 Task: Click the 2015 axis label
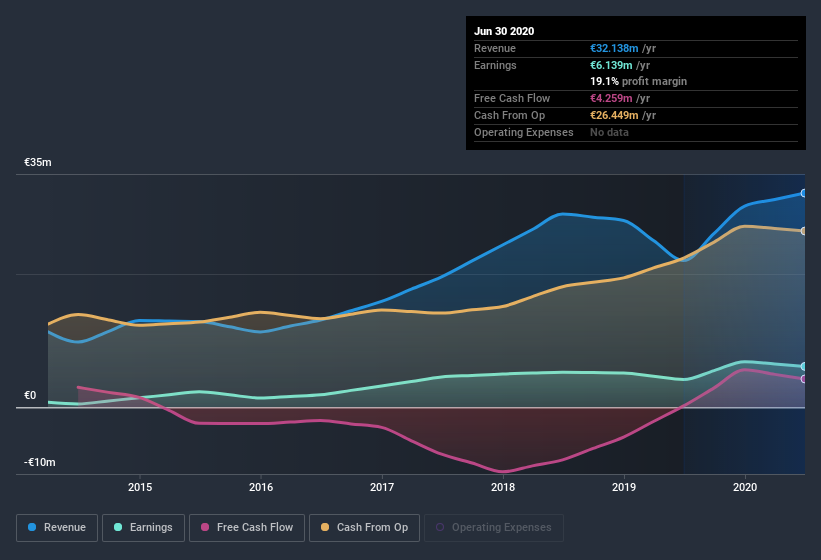[140, 487]
